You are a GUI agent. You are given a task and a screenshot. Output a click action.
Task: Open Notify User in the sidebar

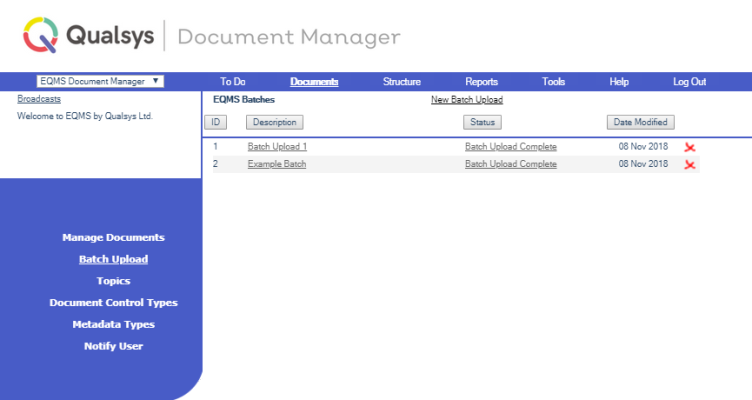113,346
